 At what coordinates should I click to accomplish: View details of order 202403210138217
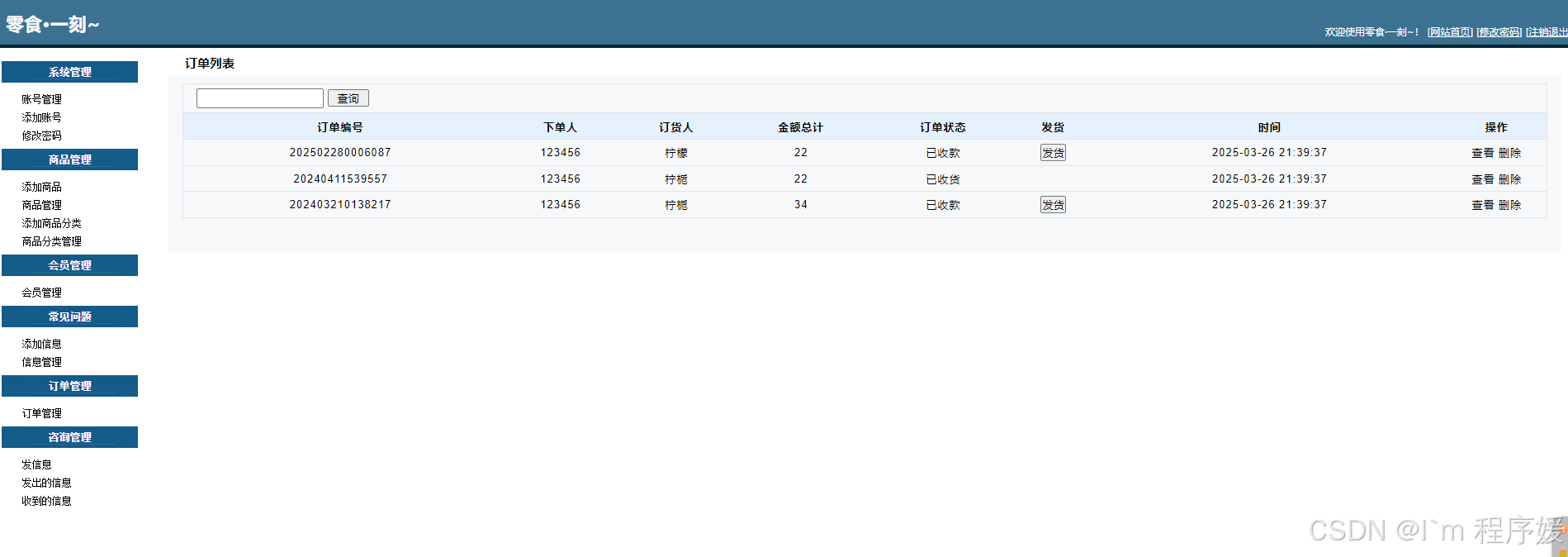click(x=1482, y=205)
